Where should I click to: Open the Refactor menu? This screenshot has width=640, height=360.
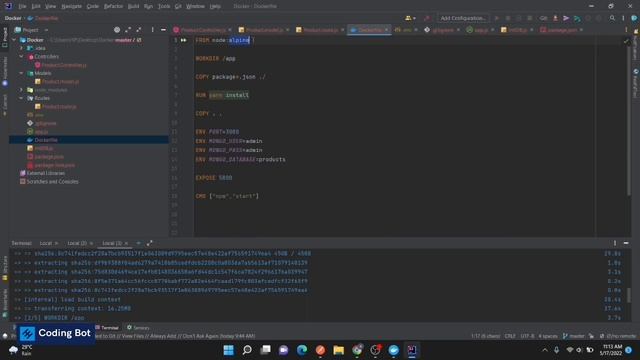pyautogui.click(x=113, y=6)
